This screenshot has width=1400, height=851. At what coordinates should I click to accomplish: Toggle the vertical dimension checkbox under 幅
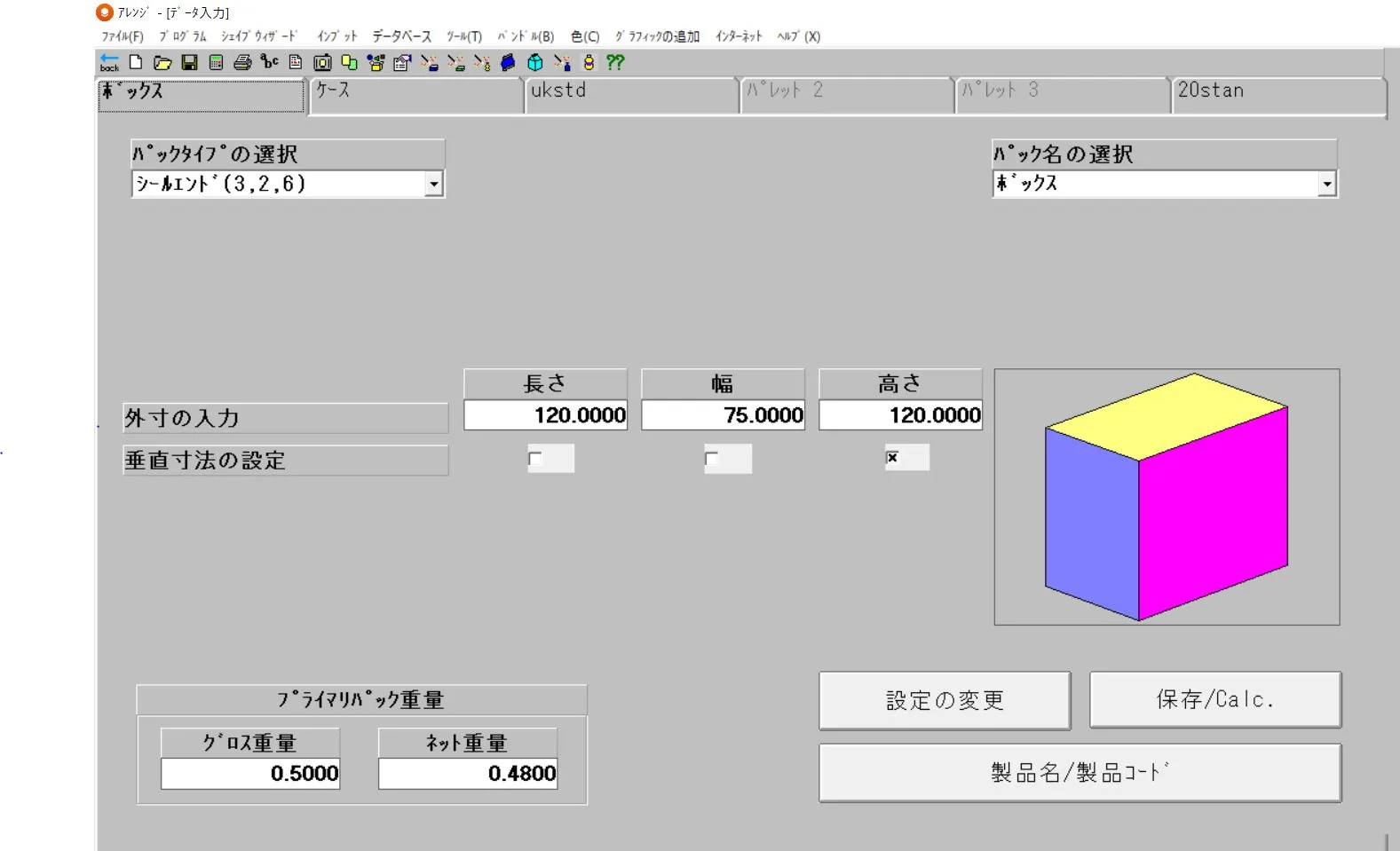(x=711, y=459)
